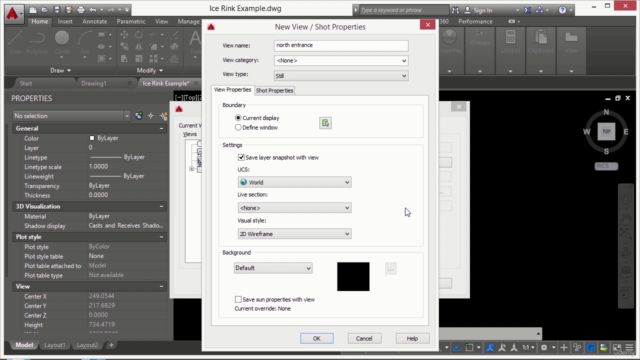The height and width of the screenshot is (360, 640).
Task: Select the View Properties tab
Action: [x=233, y=90]
